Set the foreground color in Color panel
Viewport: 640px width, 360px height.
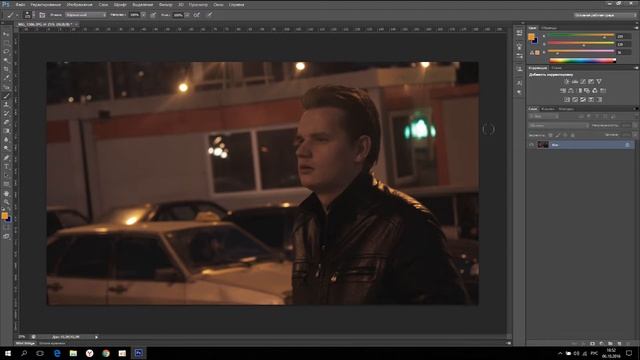pyautogui.click(x=531, y=37)
